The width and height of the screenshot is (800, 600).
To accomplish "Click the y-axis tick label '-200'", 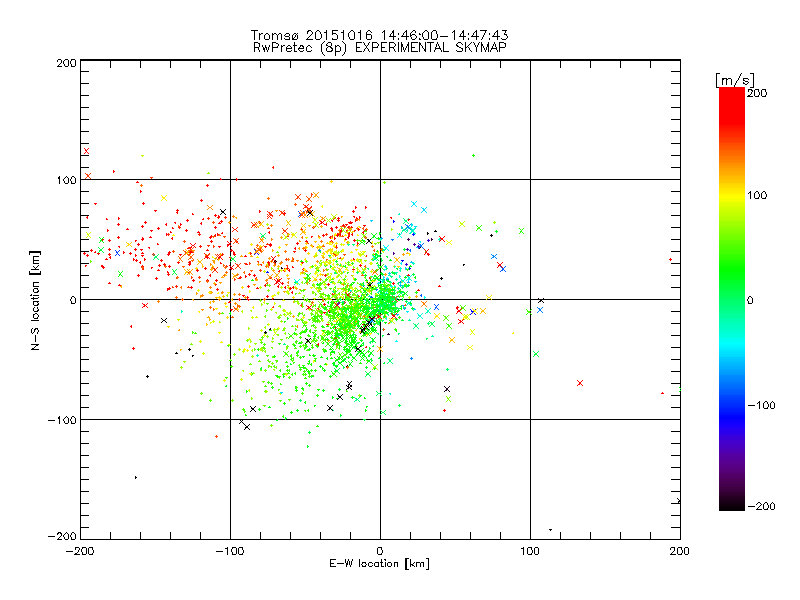I will (x=62, y=536).
